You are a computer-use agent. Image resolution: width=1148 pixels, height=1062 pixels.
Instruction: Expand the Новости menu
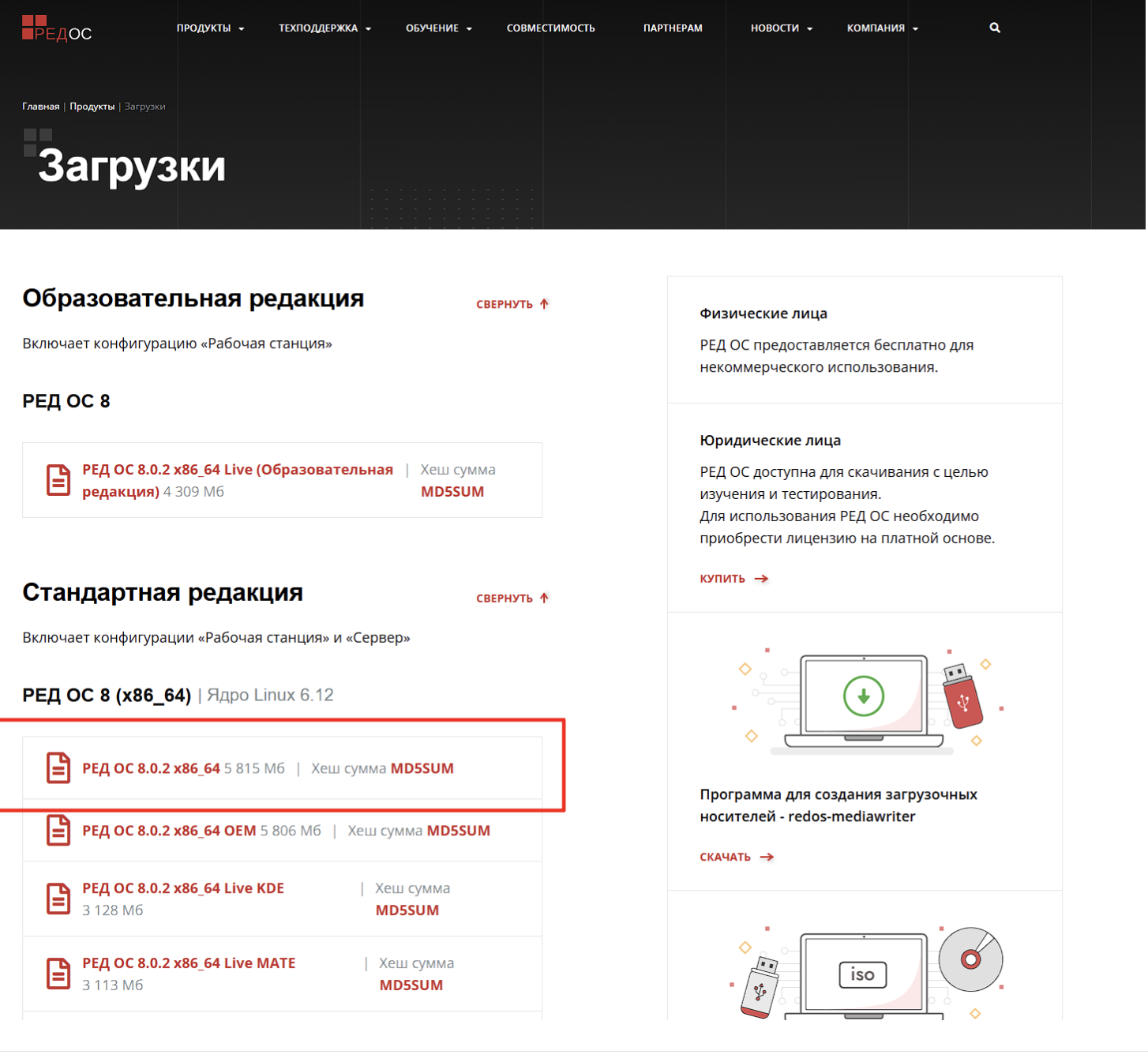(x=782, y=28)
